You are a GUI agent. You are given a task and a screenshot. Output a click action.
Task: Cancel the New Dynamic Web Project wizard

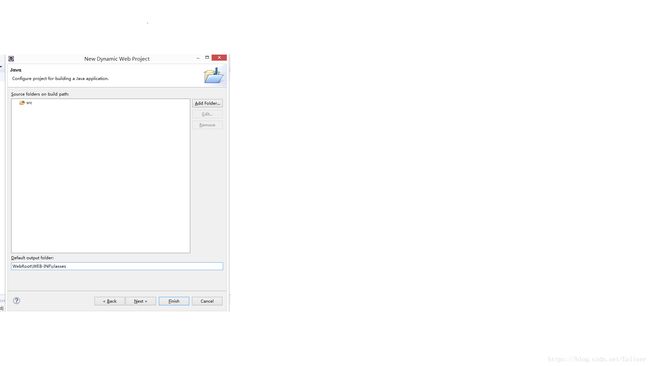click(x=207, y=301)
